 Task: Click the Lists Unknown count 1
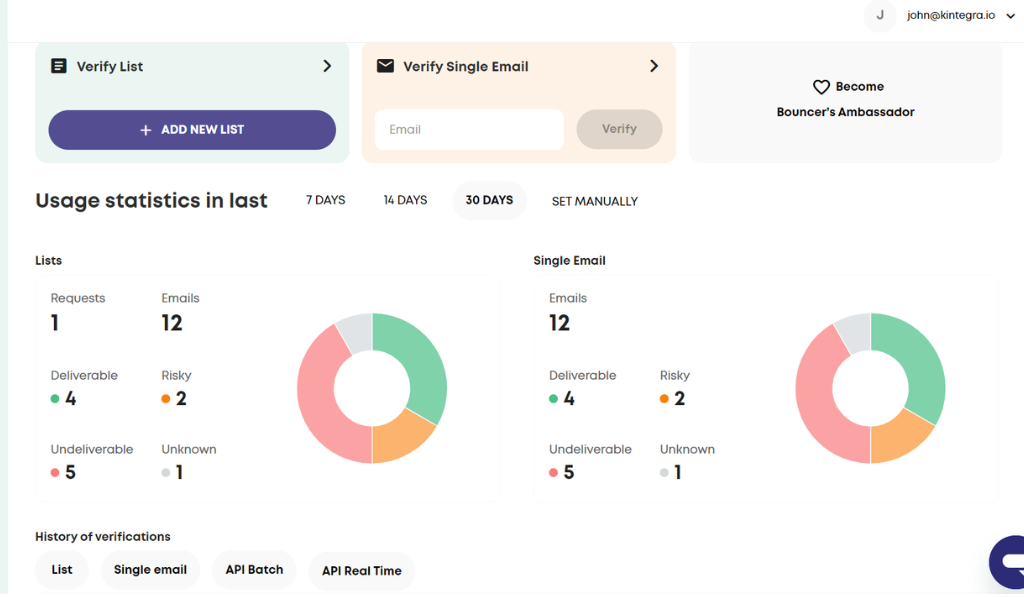[180, 472]
